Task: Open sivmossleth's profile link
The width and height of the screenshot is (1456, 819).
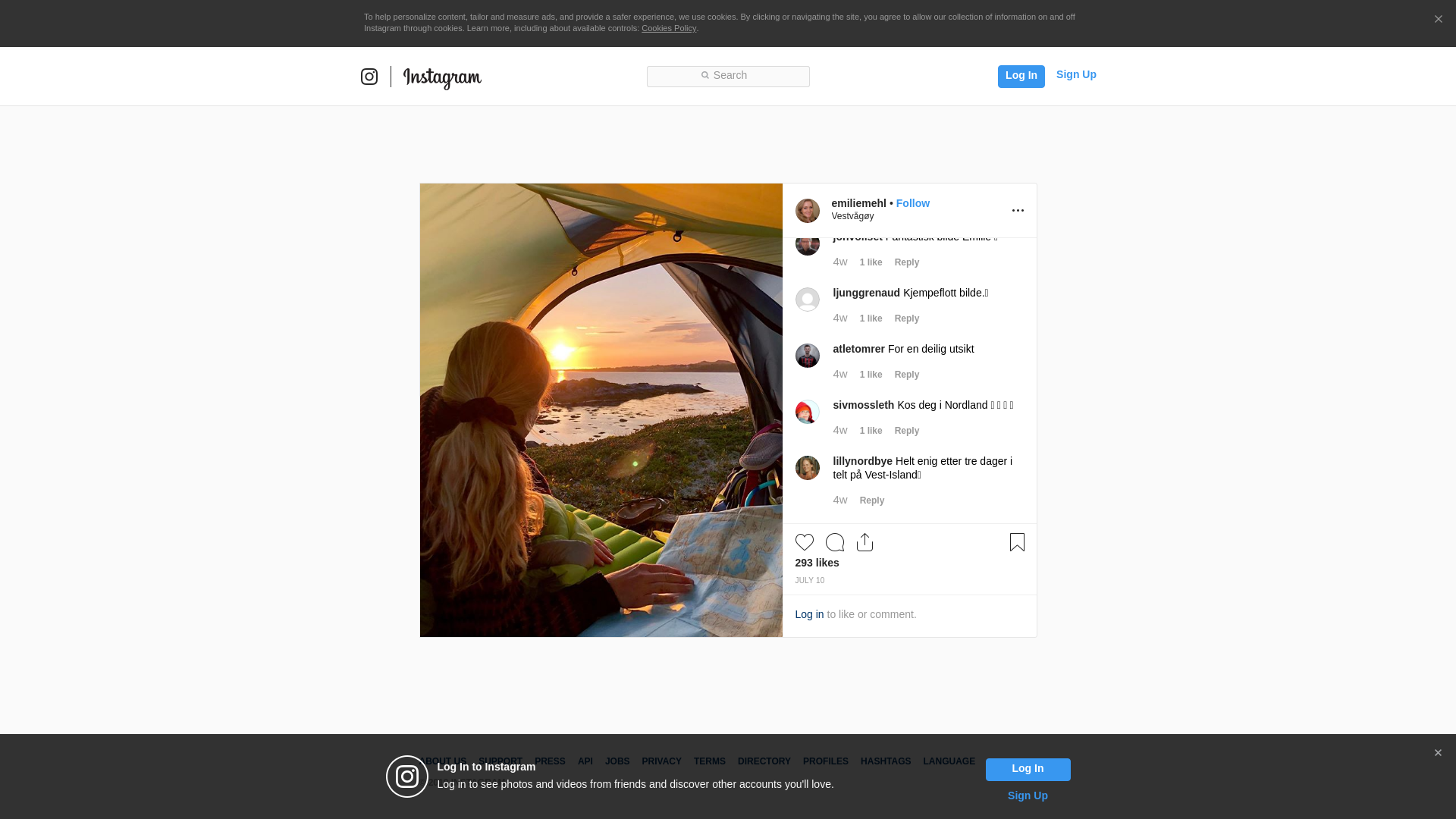Action: point(863,405)
